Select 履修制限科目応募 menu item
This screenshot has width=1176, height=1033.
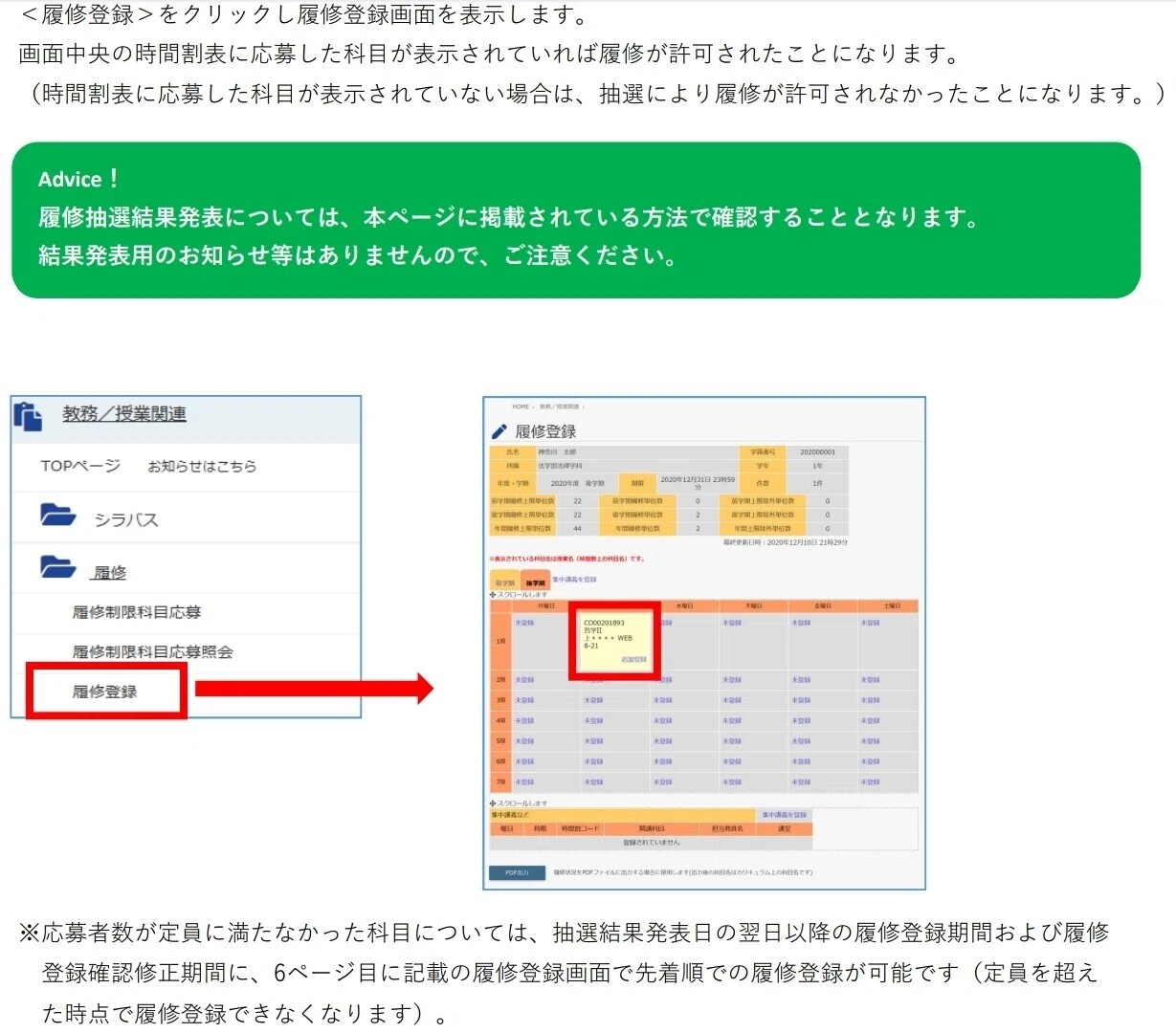[137, 612]
